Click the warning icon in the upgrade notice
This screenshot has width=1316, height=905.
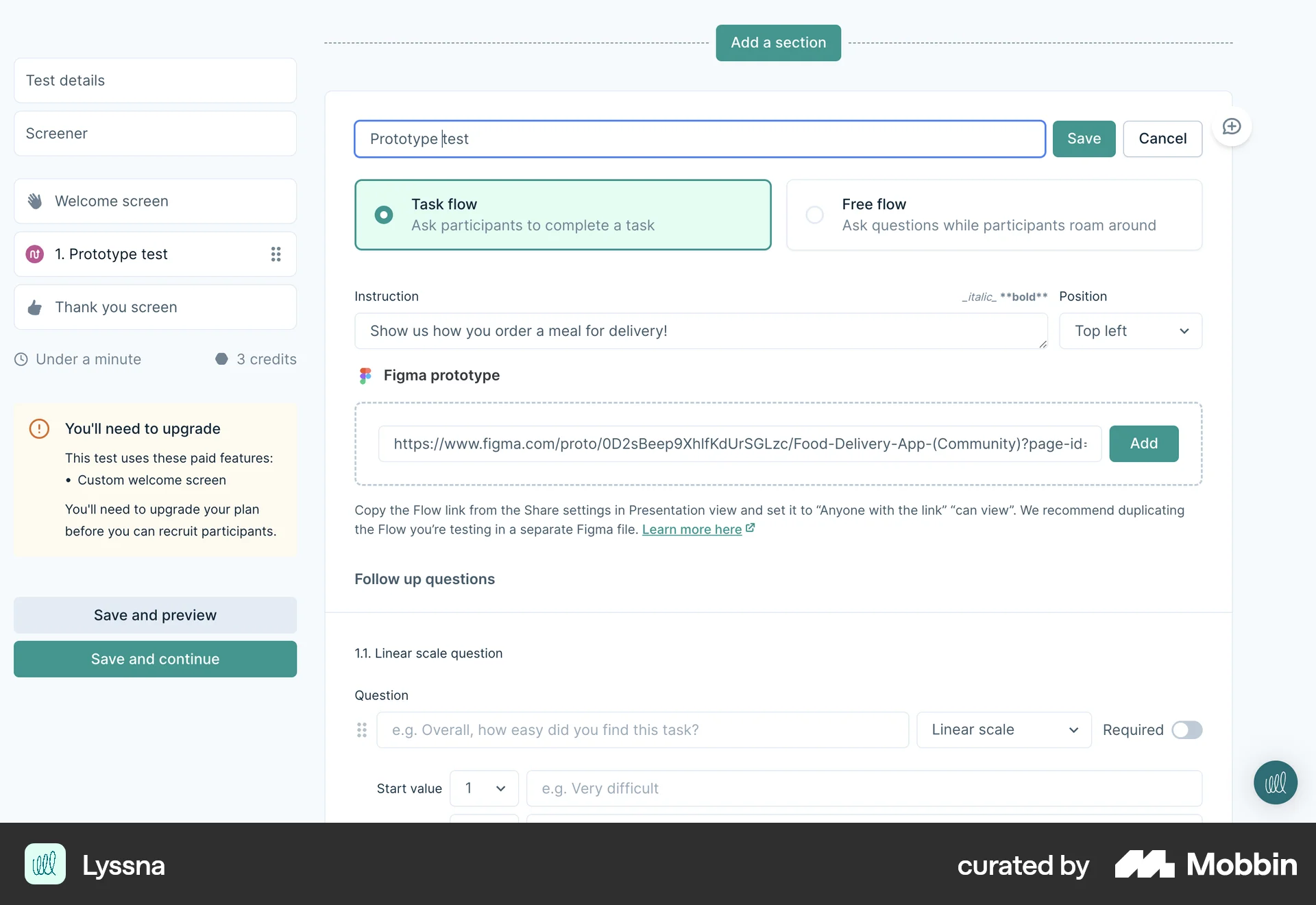39,429
